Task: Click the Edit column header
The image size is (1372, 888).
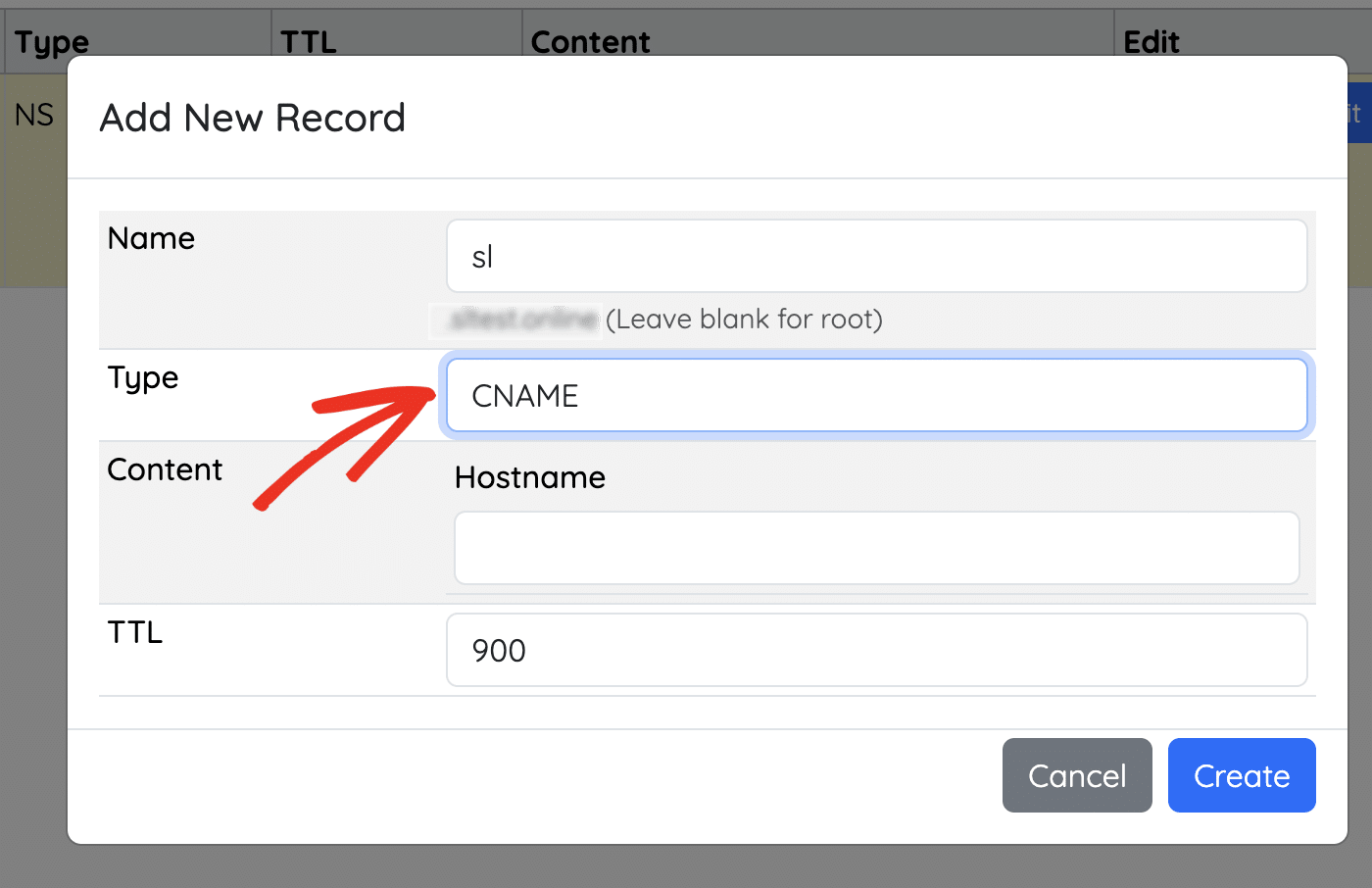Action: point(1150,41)
